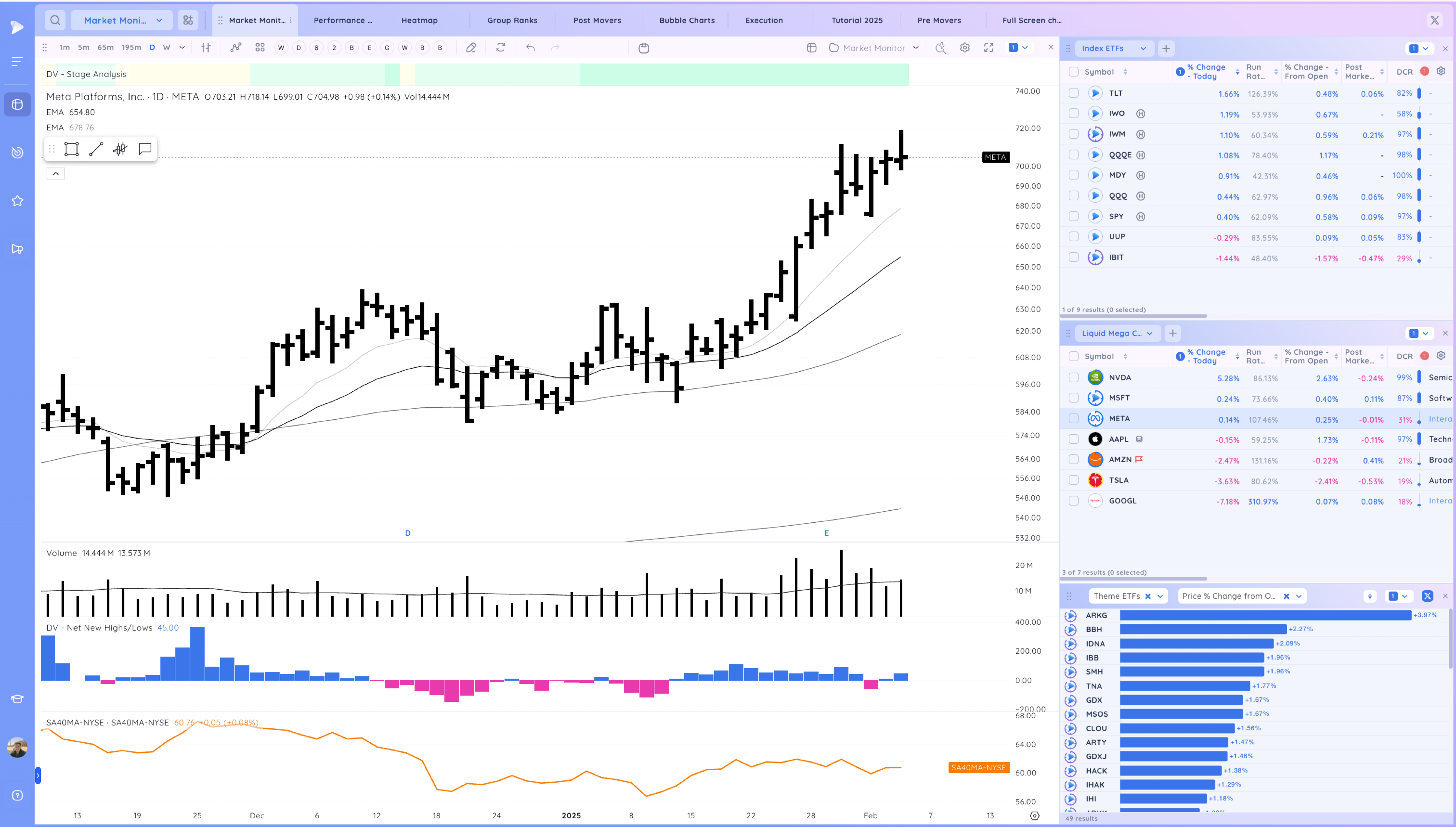Select the trend line drawing tool
Image resolution: width=1456 pixels, height=827 pixels.
(x=96, y=149)
